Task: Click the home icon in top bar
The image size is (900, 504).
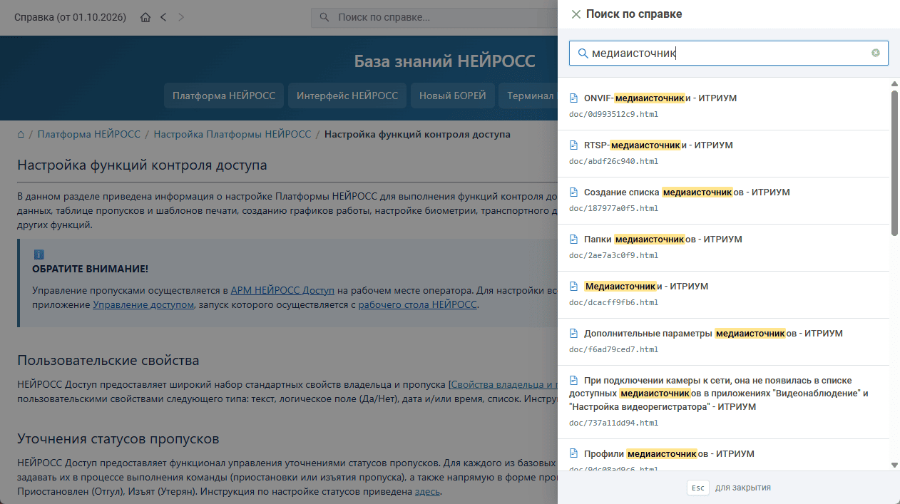Action: [x=145, y=17]
